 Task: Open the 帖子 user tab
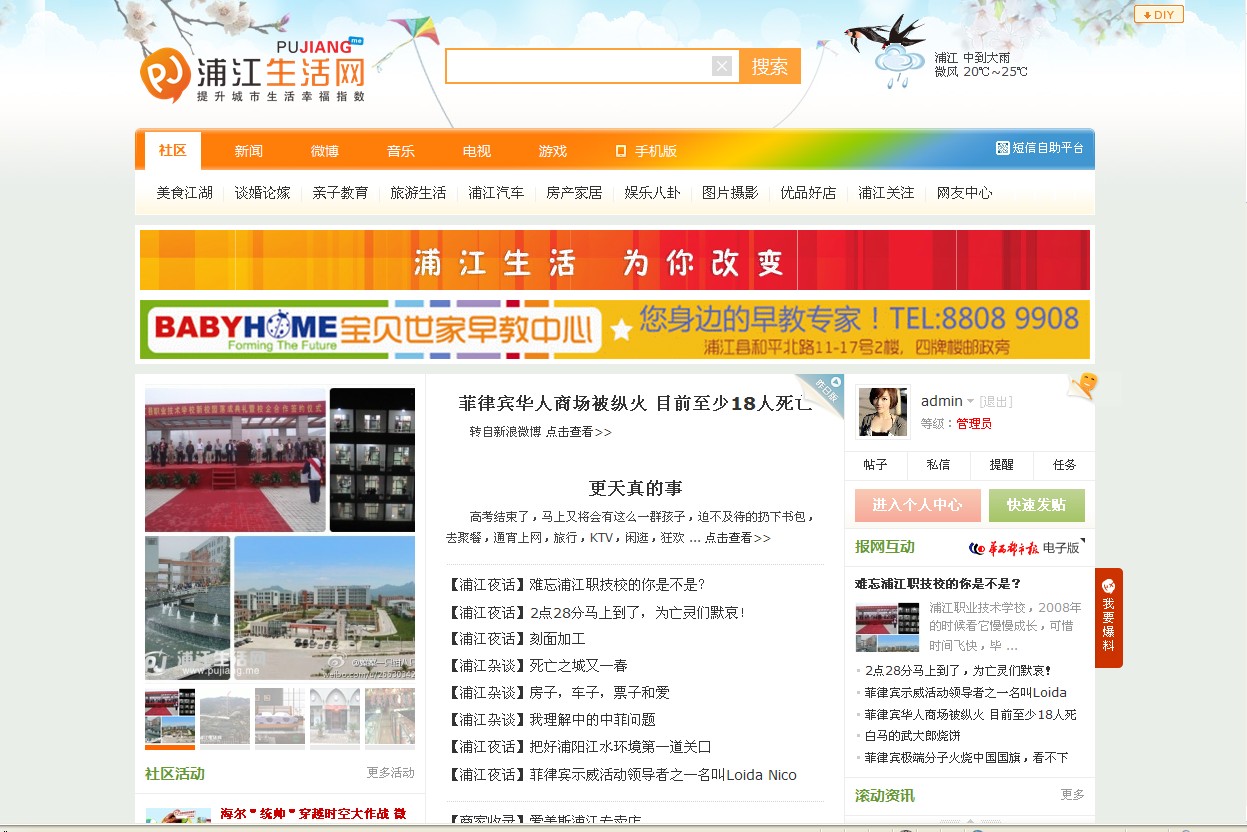point(876,465)
